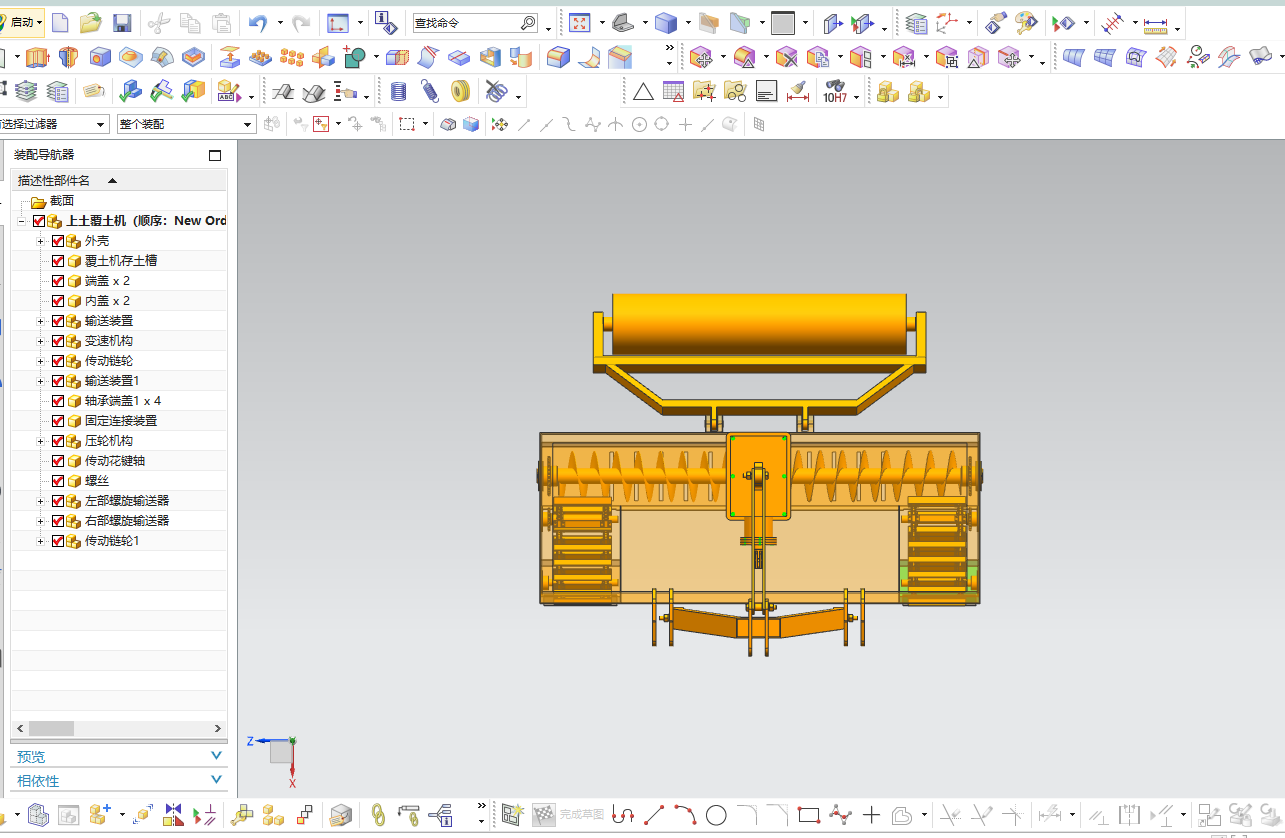The width and height of the screenshot is (1285, 838).
Task: Open the selection filter dropdown
Action: tap(54, 124)
